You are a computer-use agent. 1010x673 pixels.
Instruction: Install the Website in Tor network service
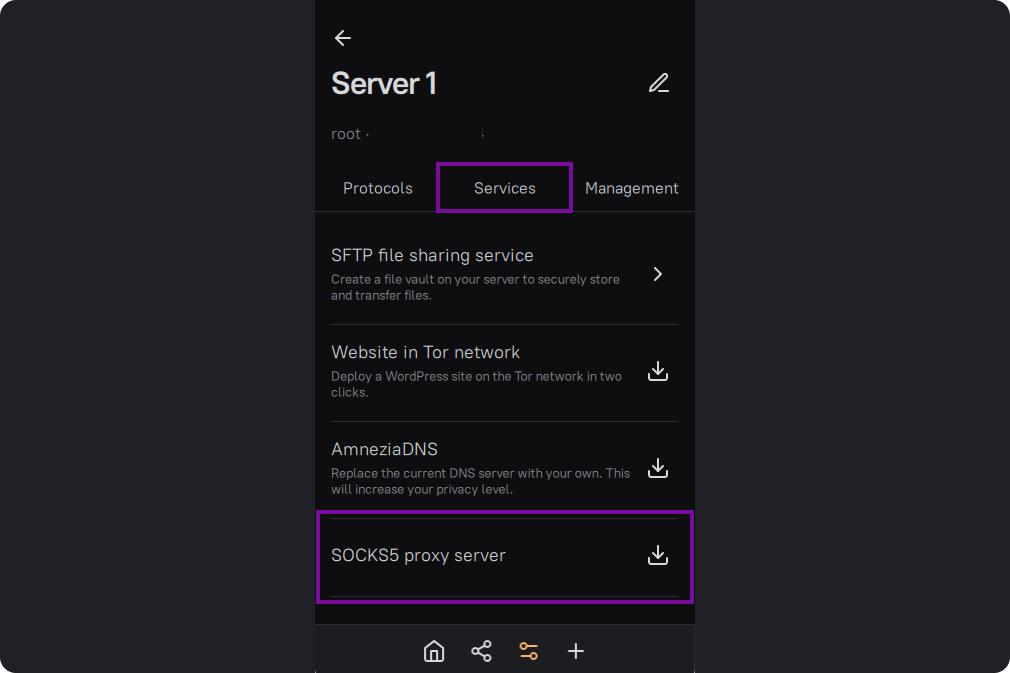657,371
